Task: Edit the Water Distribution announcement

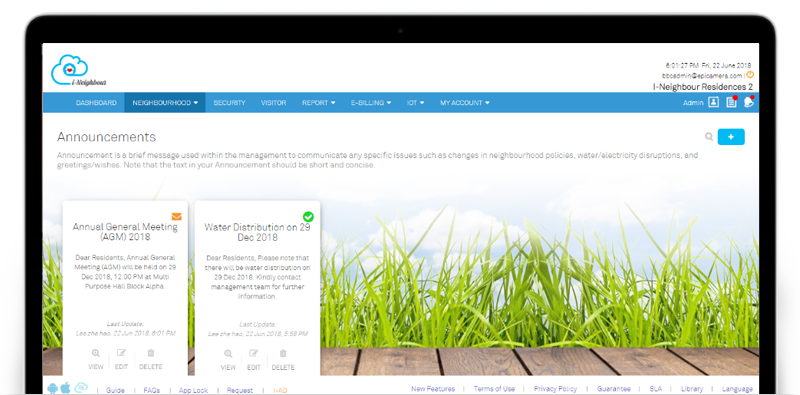Action: click(254, 359)
